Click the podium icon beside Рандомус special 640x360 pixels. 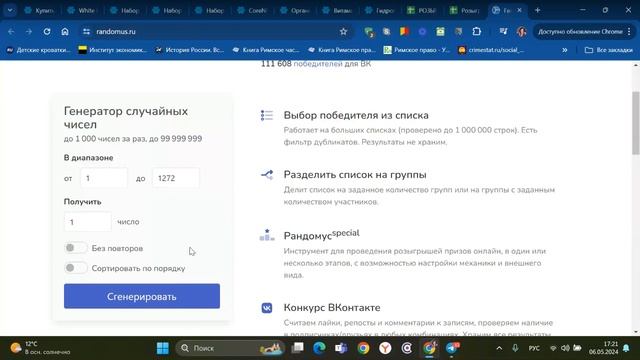(267, 235)
